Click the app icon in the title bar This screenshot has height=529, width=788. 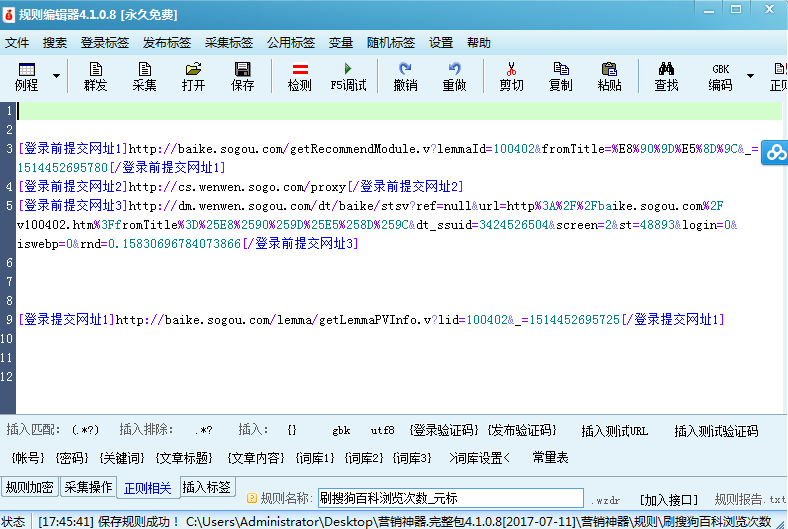(9, 15)
